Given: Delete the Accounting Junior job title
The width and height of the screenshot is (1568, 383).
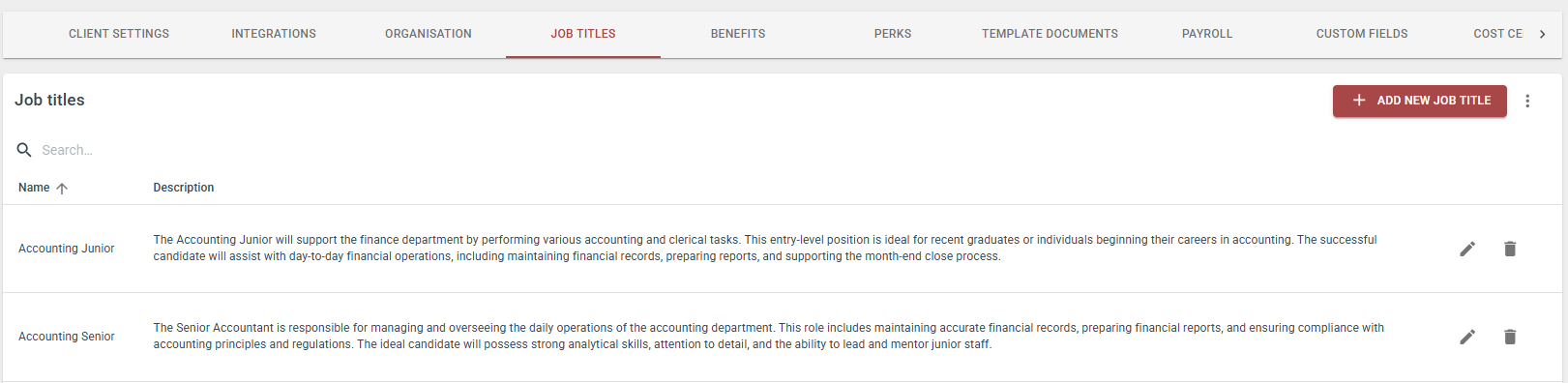Looking at the screenshot, I should (1510, 250).
